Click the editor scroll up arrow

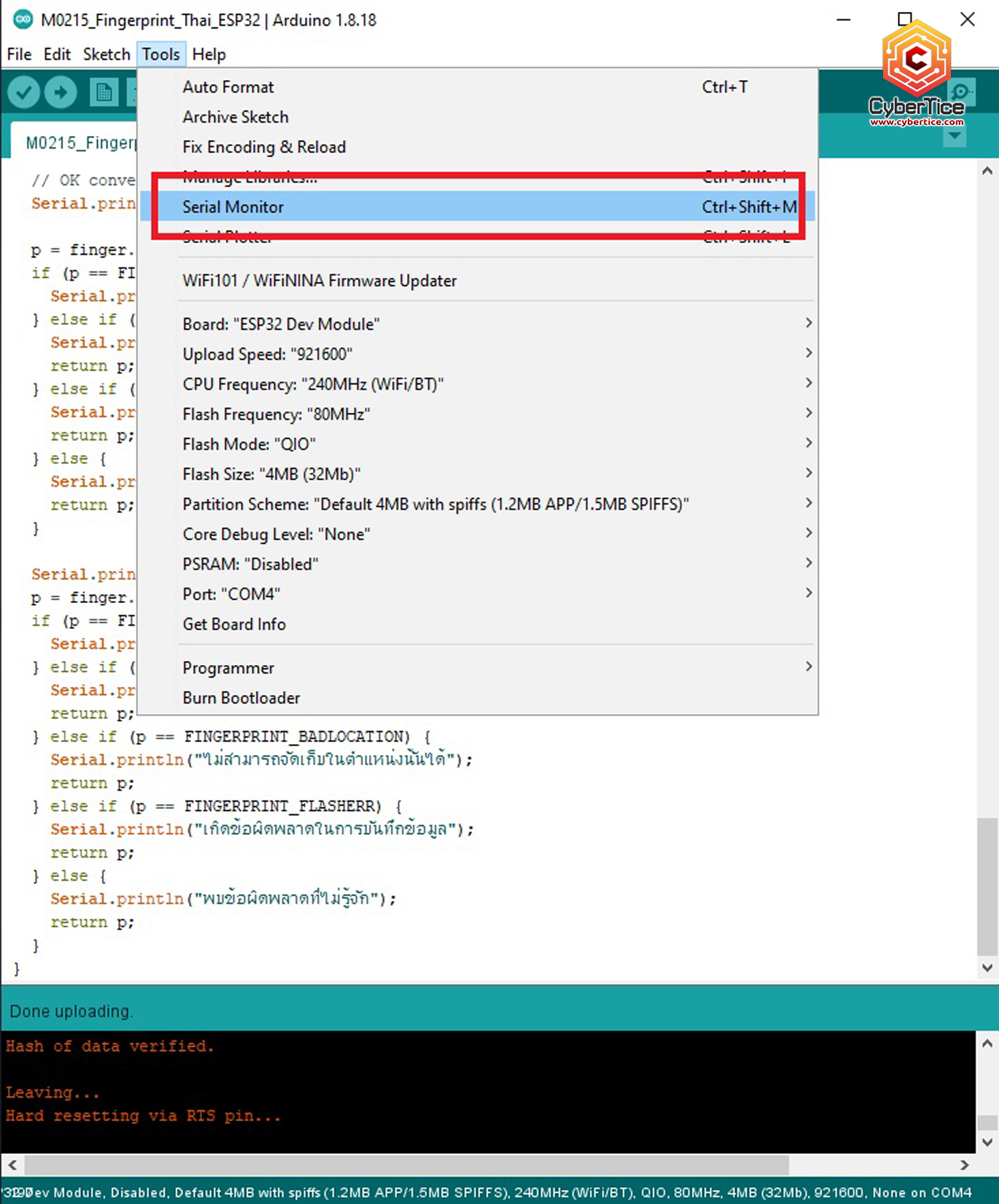pos(987,171)
